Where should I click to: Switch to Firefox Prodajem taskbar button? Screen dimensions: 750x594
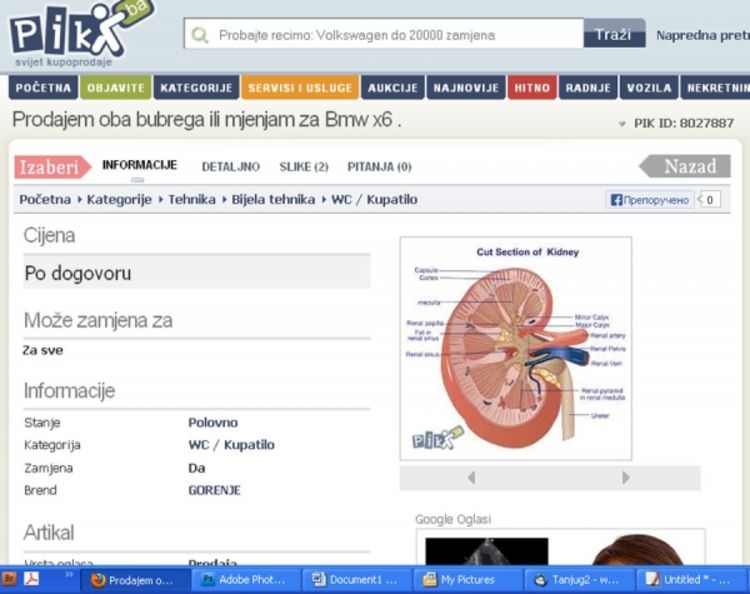pos(135,580)
